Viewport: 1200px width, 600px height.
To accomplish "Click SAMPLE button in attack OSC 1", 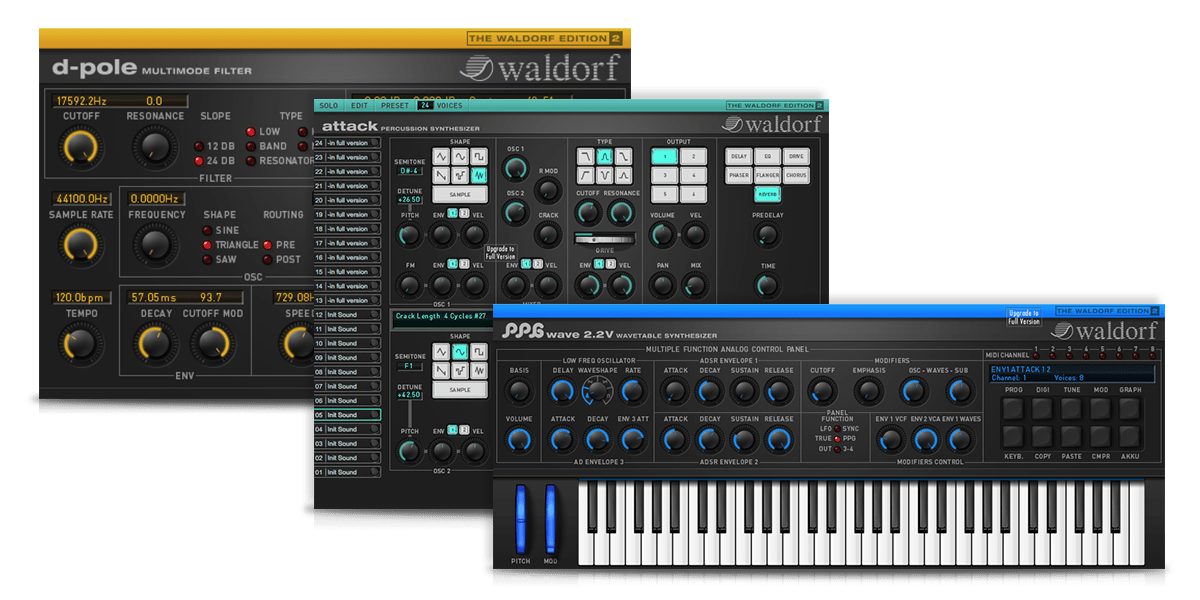I will (460, 194).
